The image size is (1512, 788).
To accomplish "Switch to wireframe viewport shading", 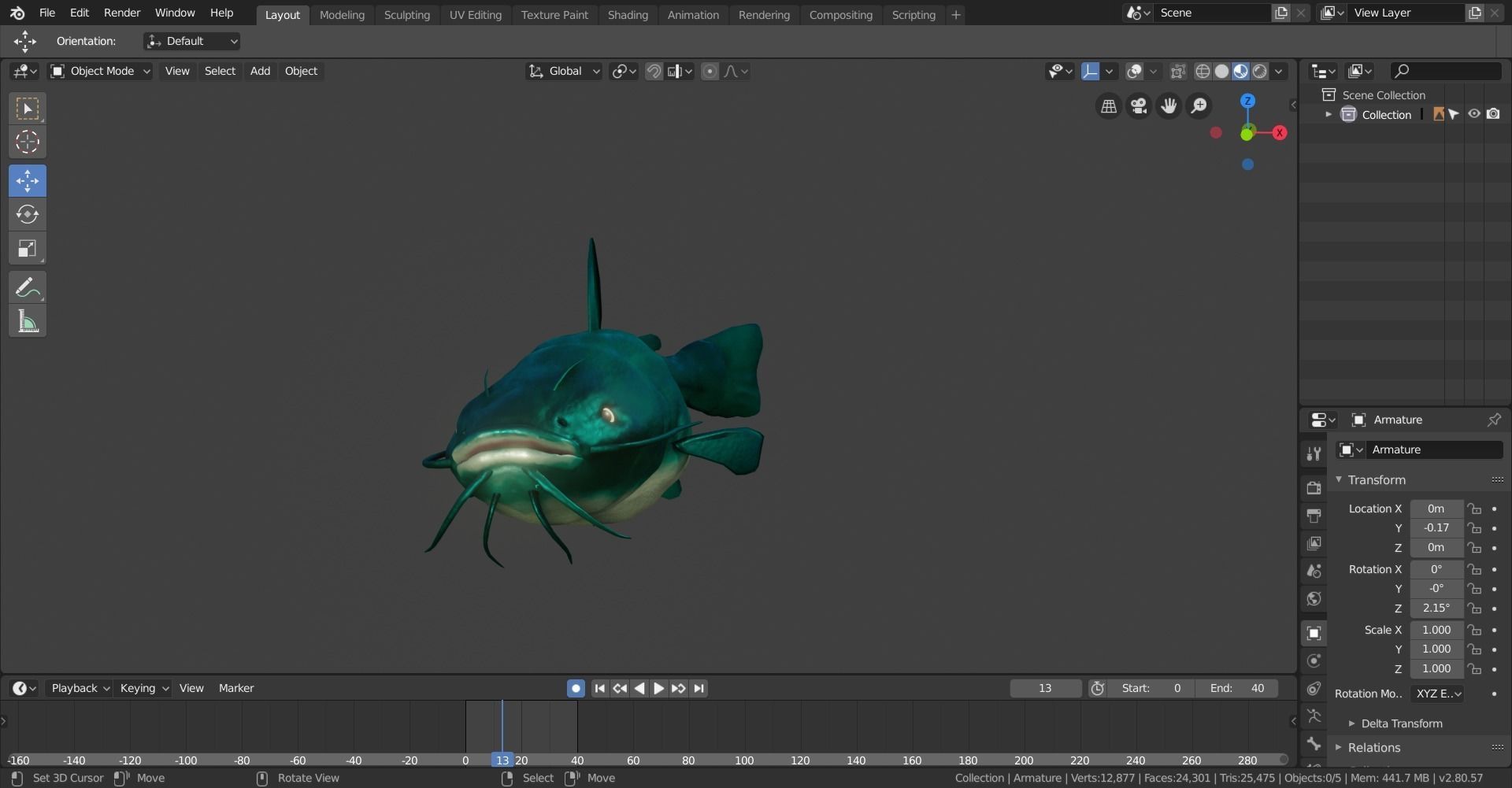I will click(1203, 72).
